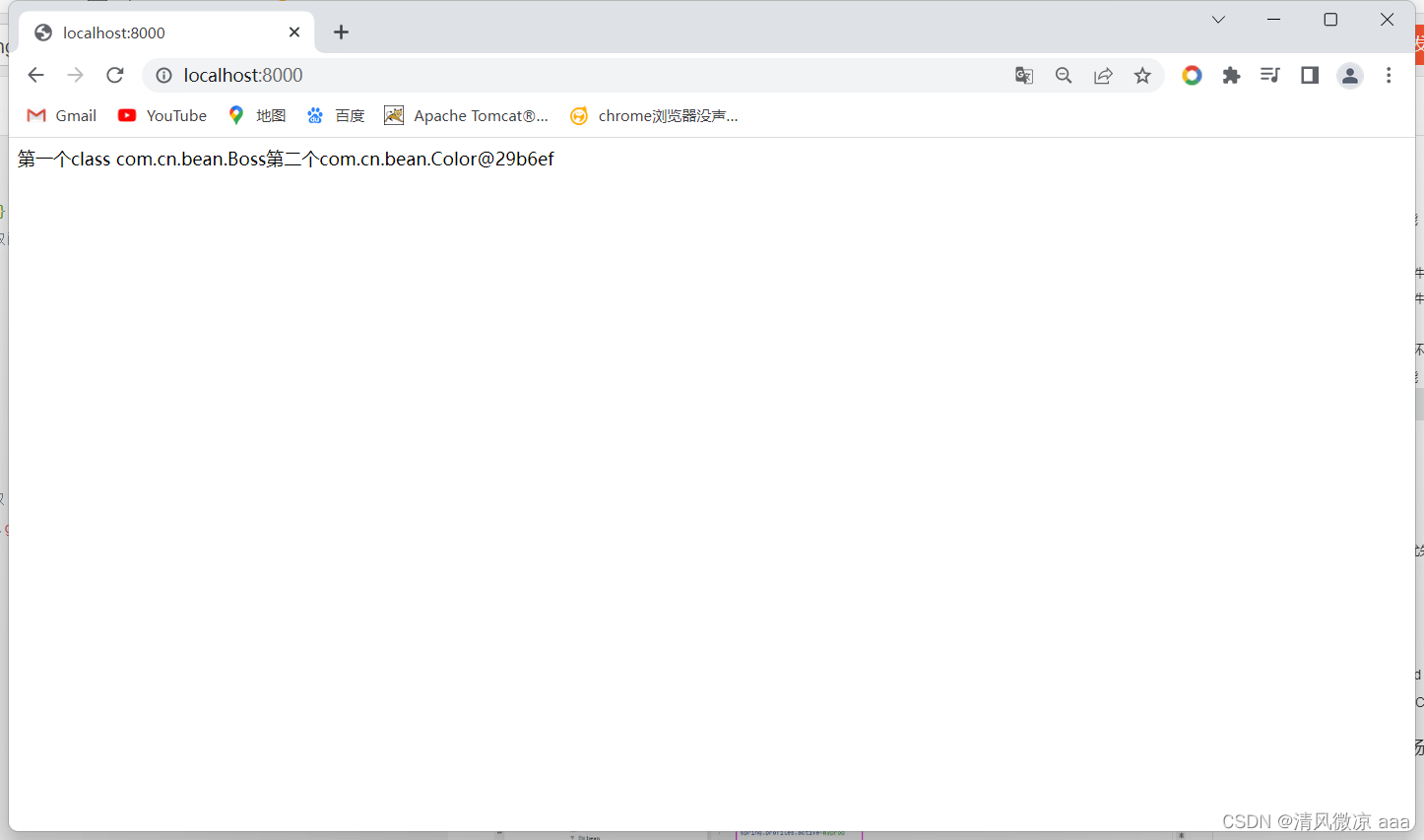Open the colorful circle extension icon
This screenshot has height=840, width=1424.
[1192, 76]
